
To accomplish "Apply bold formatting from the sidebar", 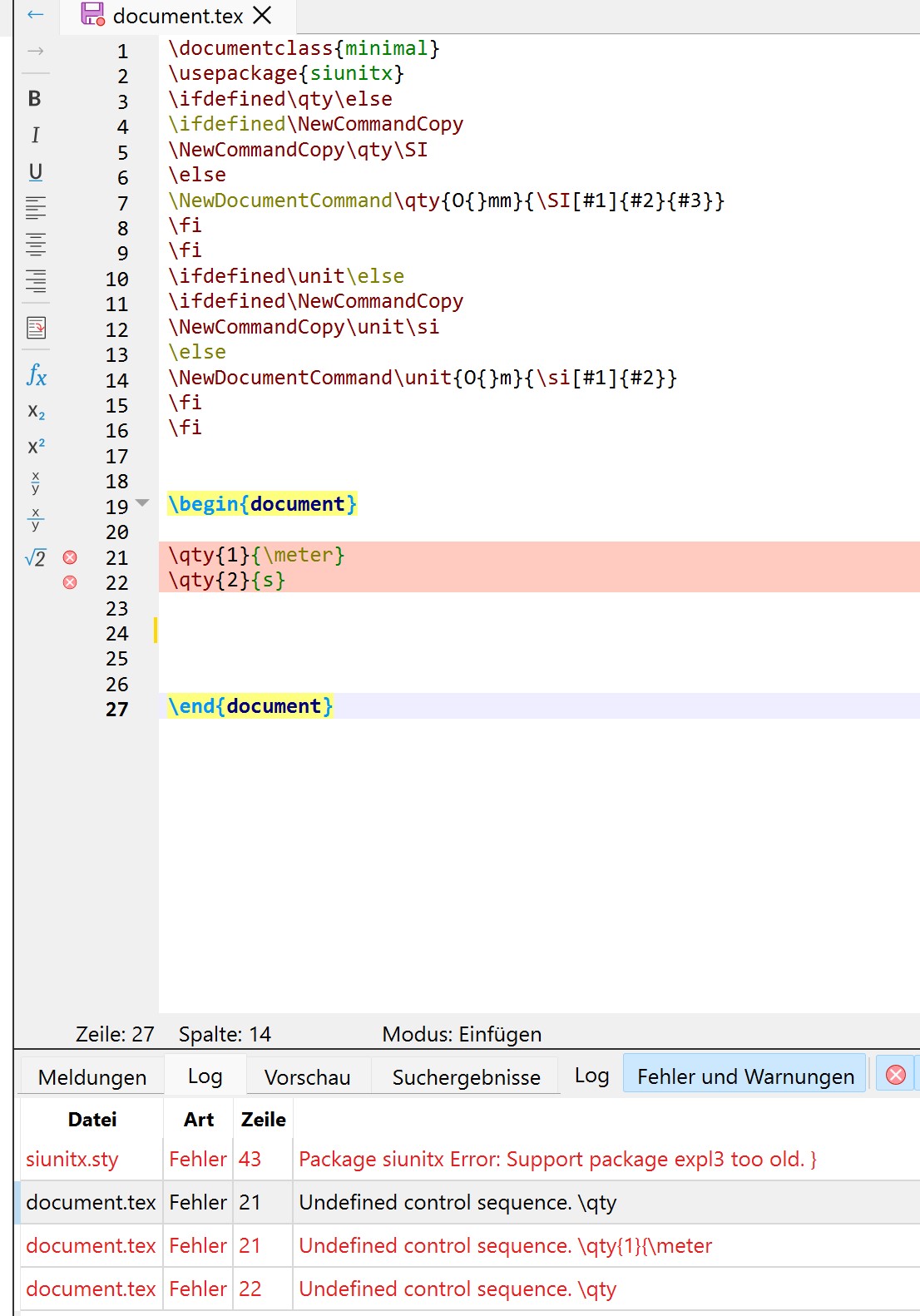I will [34, 99].
